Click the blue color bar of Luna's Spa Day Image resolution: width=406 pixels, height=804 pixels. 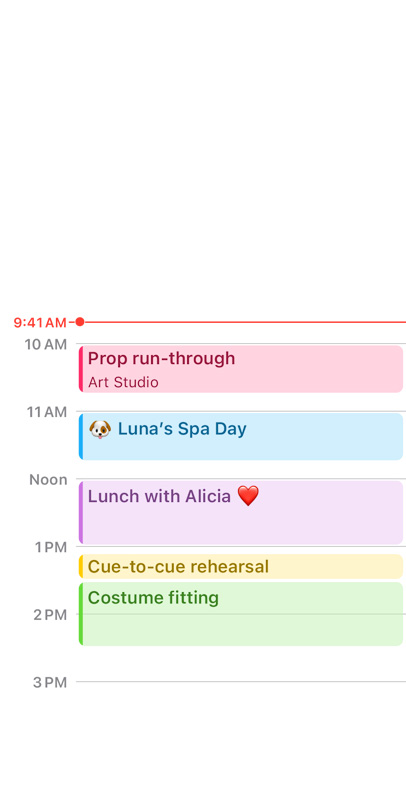click(x=81, y=436)
